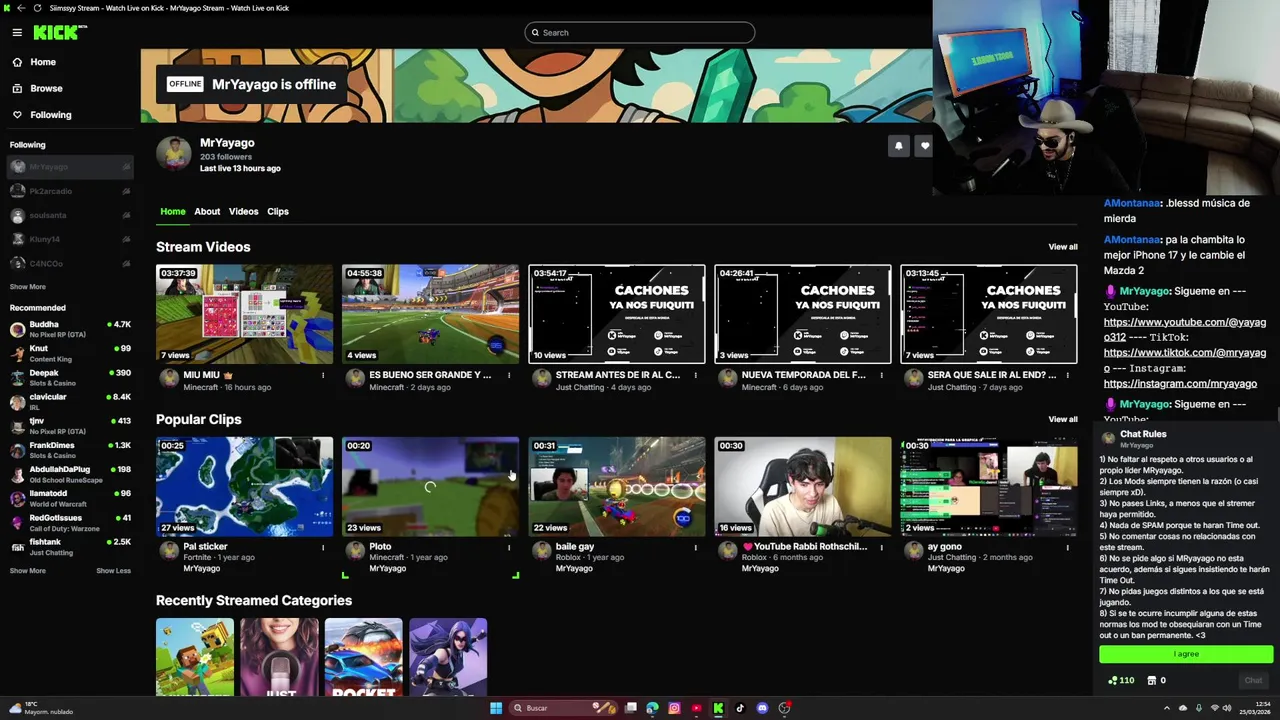This screenshot has height=720, width=1280.
Task: Show hidden system tray icons
Action: [1166, 708]
